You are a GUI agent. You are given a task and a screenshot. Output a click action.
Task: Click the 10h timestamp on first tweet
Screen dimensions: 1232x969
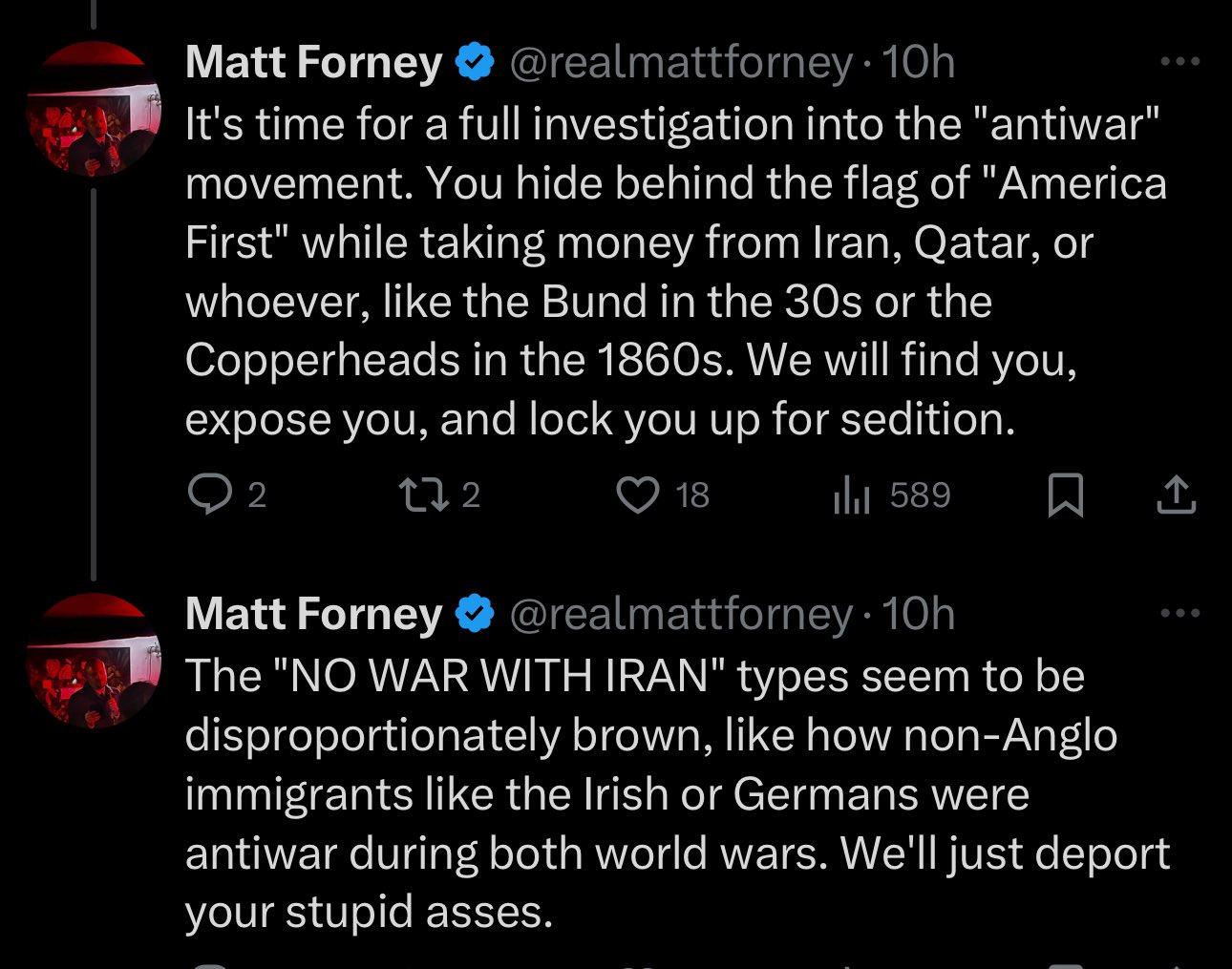[x=919, y=62]
